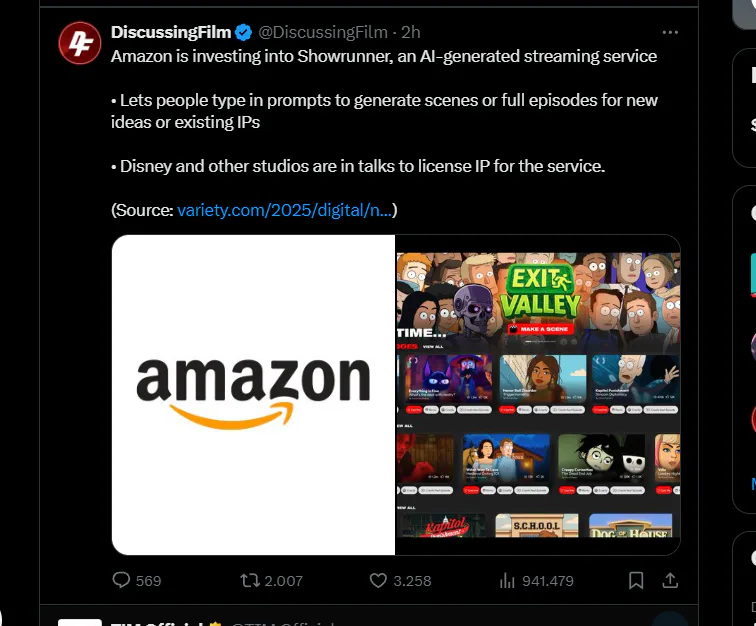Bookmark the DiscussingFilm tweet
The image size is (756, 626).
pyautogui.click(x=636, y=580)
